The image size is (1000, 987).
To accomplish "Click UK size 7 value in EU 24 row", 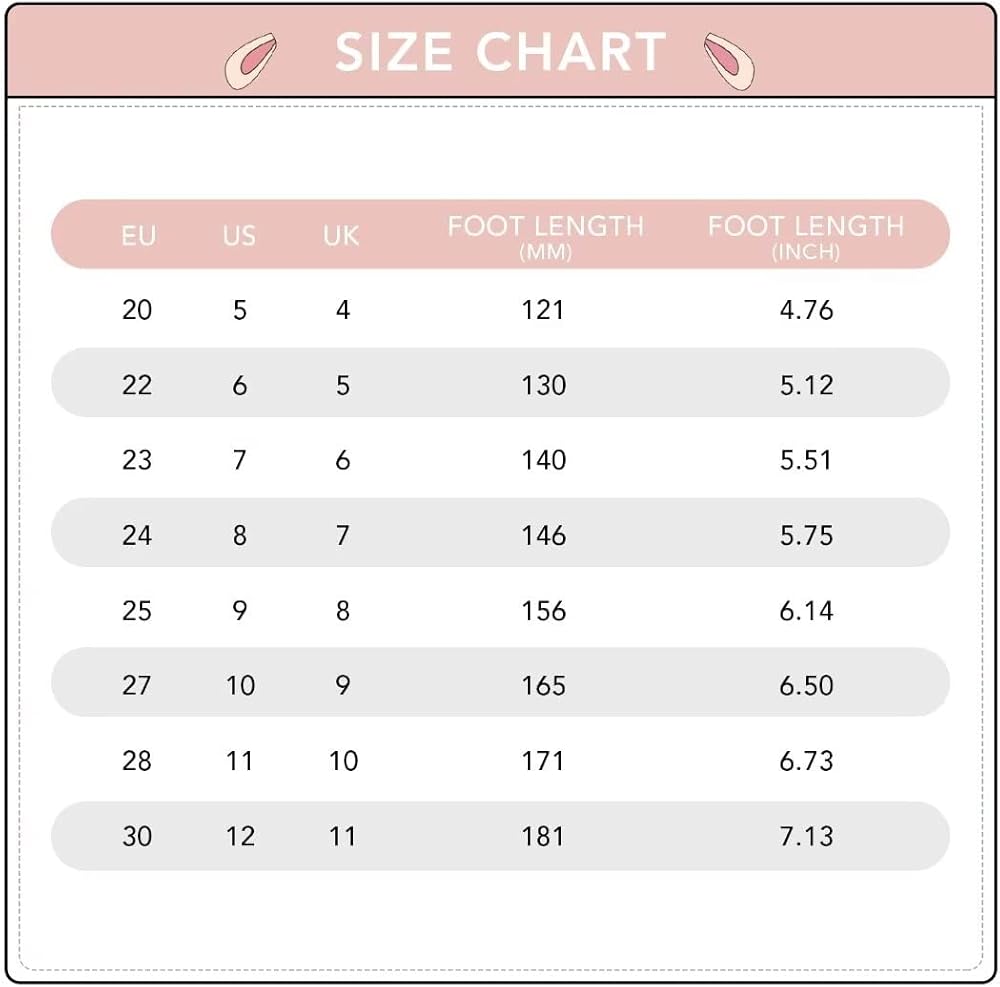I will (342, 535).
